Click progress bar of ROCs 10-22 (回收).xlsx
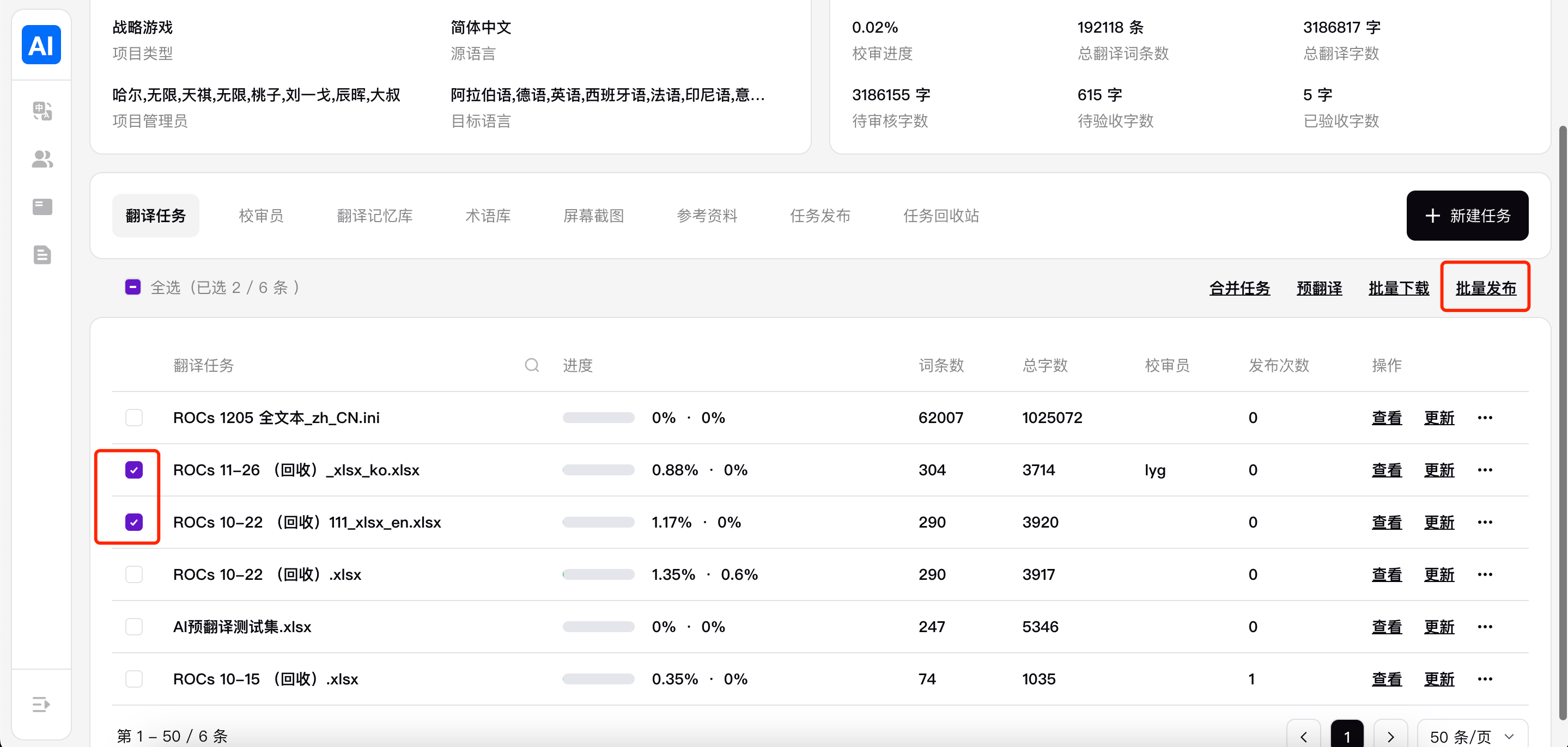1568x747 pixels. click(598, 574)
